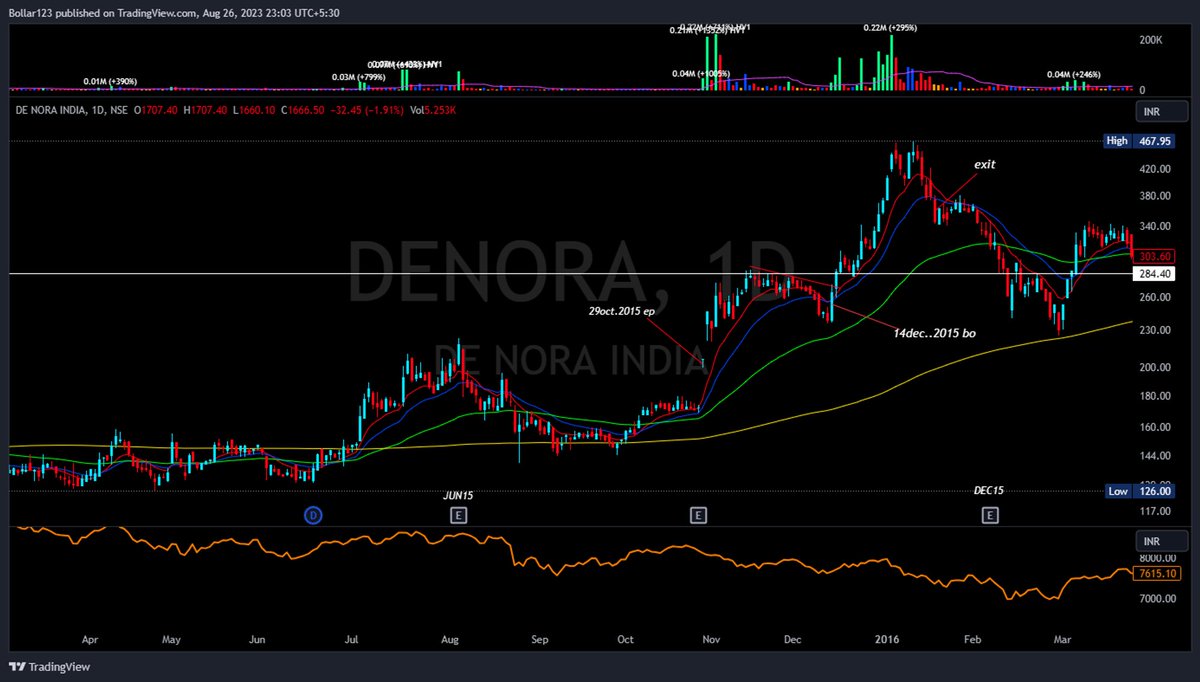Click the 'Oct' label on time axis
1200x682 pixels.
[625, 638]
